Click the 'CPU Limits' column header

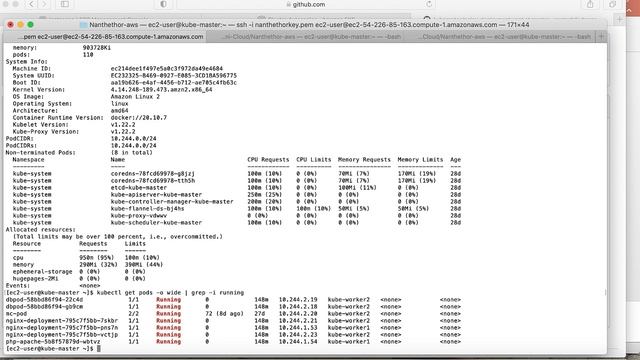pyautogui.click(x=313, y=160)
